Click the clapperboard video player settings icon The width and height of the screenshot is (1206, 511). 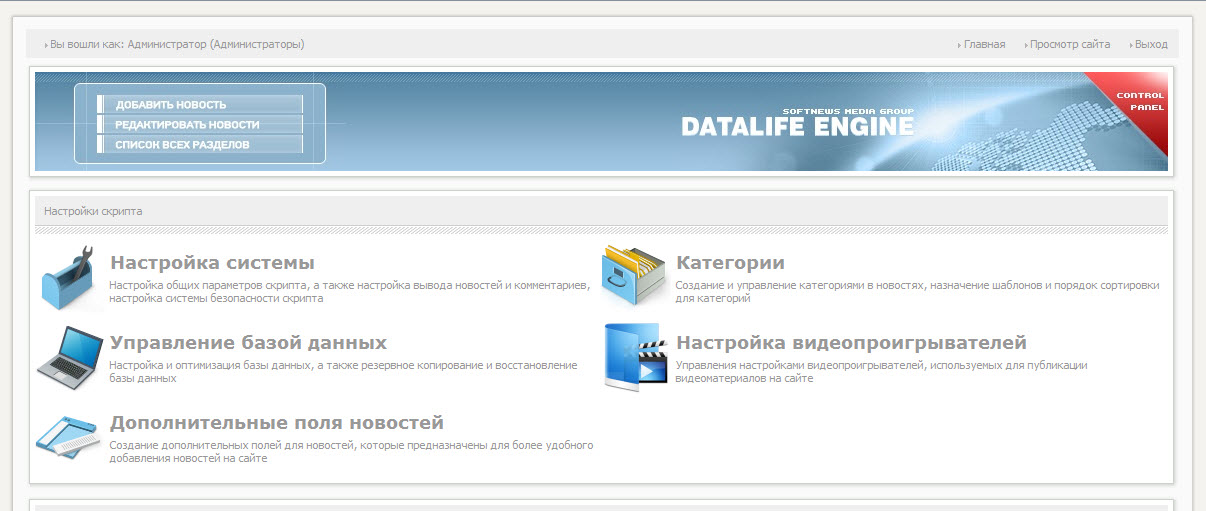click(x=635, y=356)
